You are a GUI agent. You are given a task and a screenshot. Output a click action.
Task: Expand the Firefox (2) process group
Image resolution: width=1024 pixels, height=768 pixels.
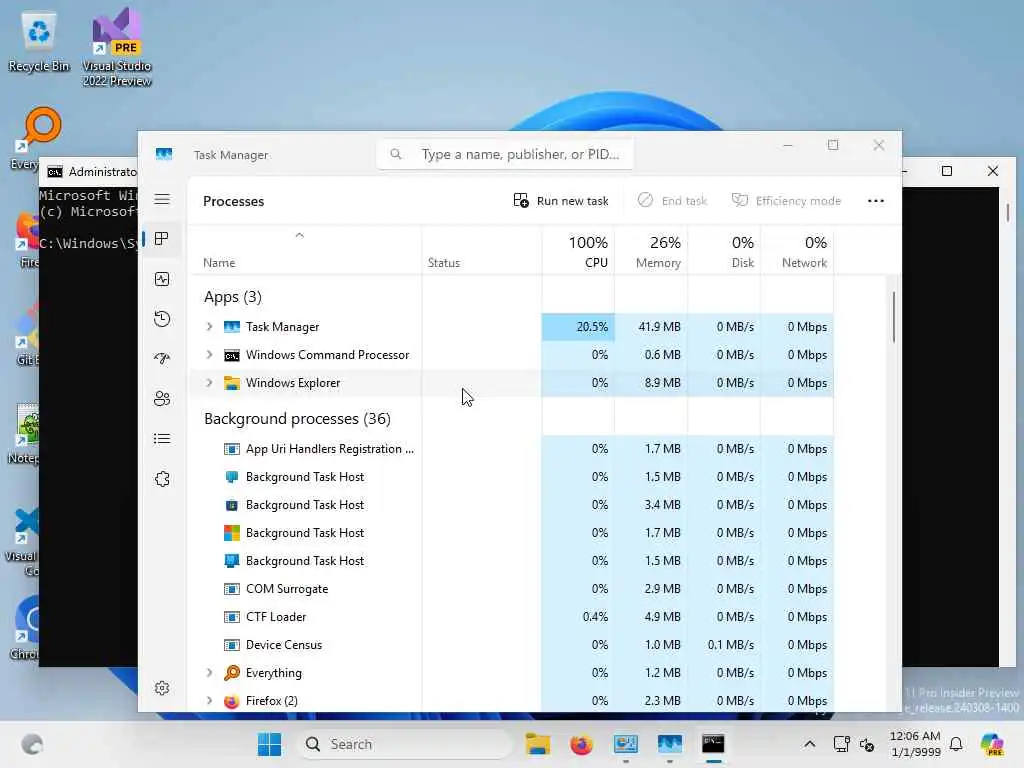209,701
